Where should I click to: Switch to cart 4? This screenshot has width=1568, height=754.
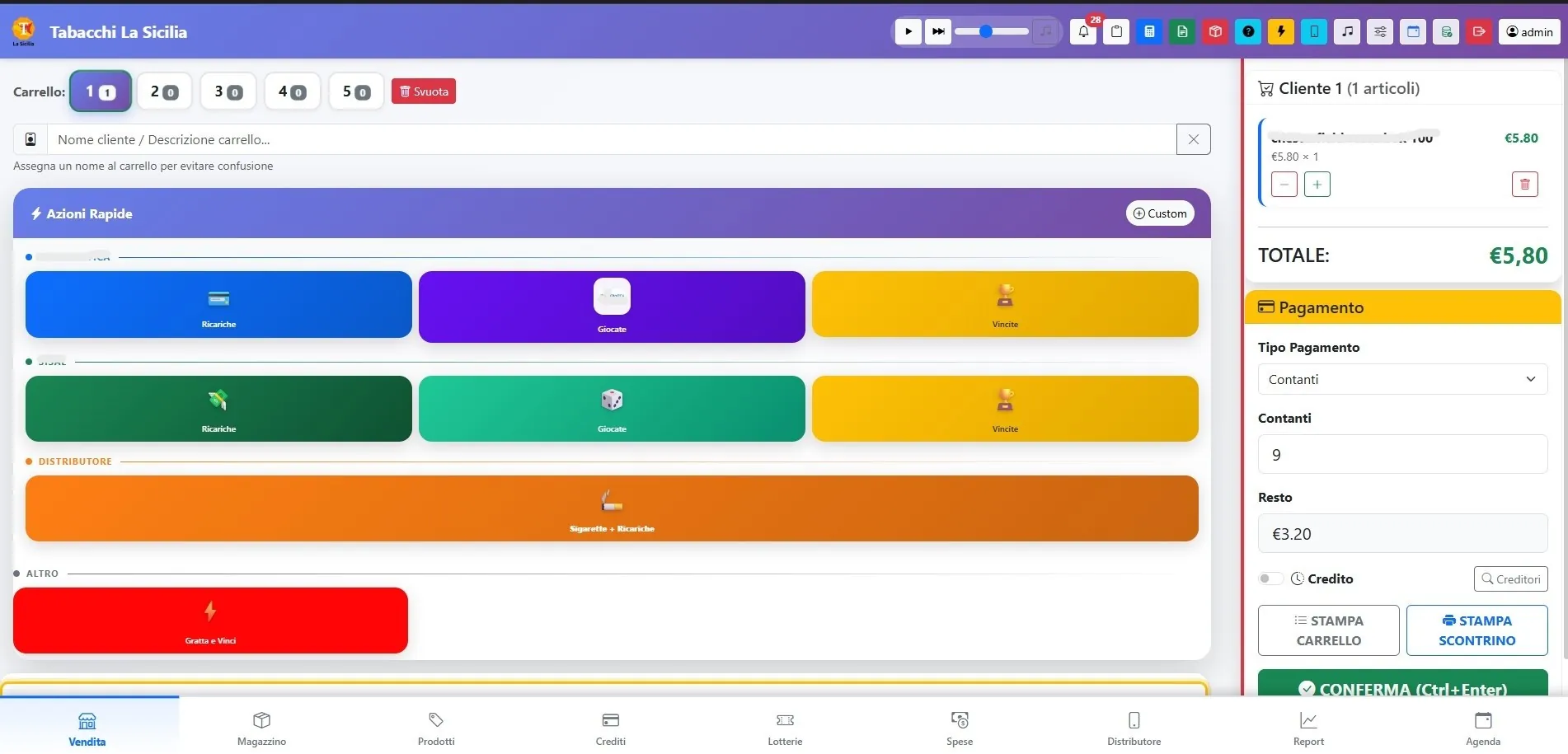pos(293,91)
